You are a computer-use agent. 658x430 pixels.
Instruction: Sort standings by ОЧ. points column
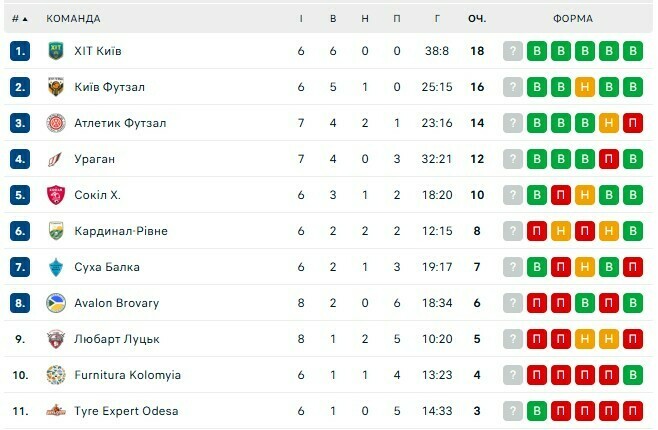click(x=476, y=19)
